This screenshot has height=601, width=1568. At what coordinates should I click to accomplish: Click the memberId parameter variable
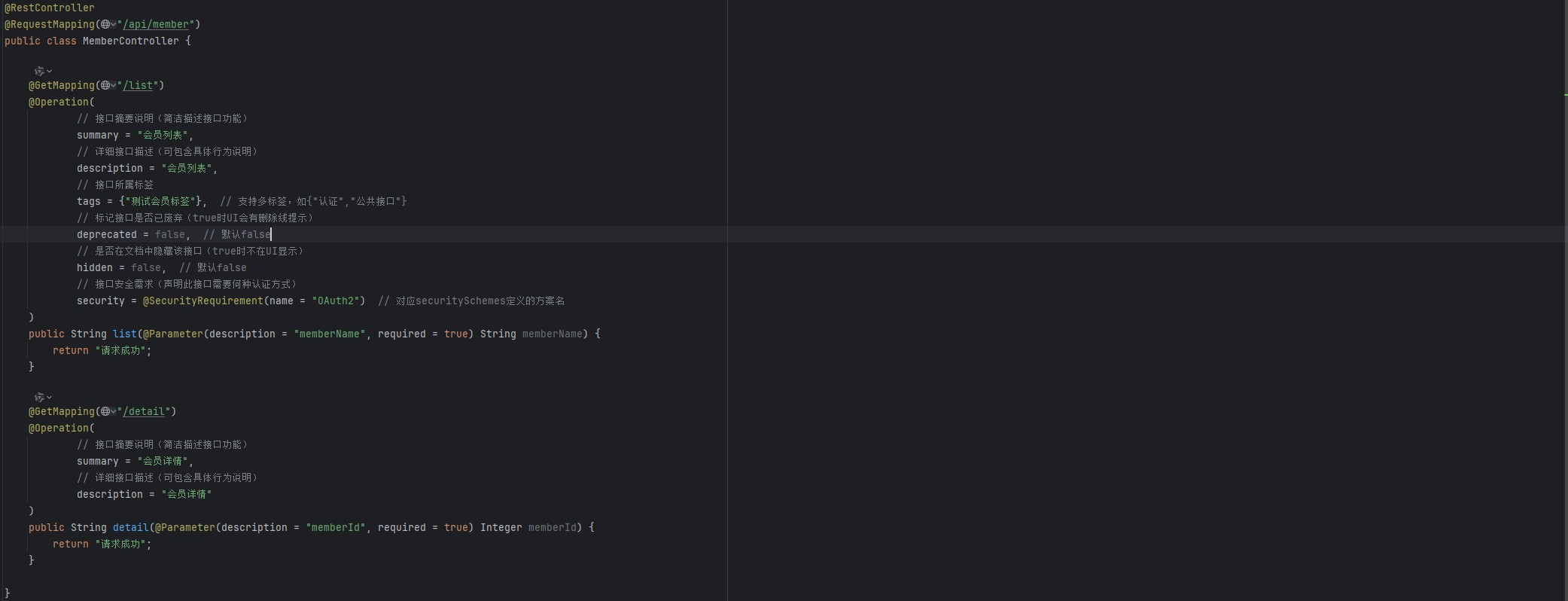point(553,527)
